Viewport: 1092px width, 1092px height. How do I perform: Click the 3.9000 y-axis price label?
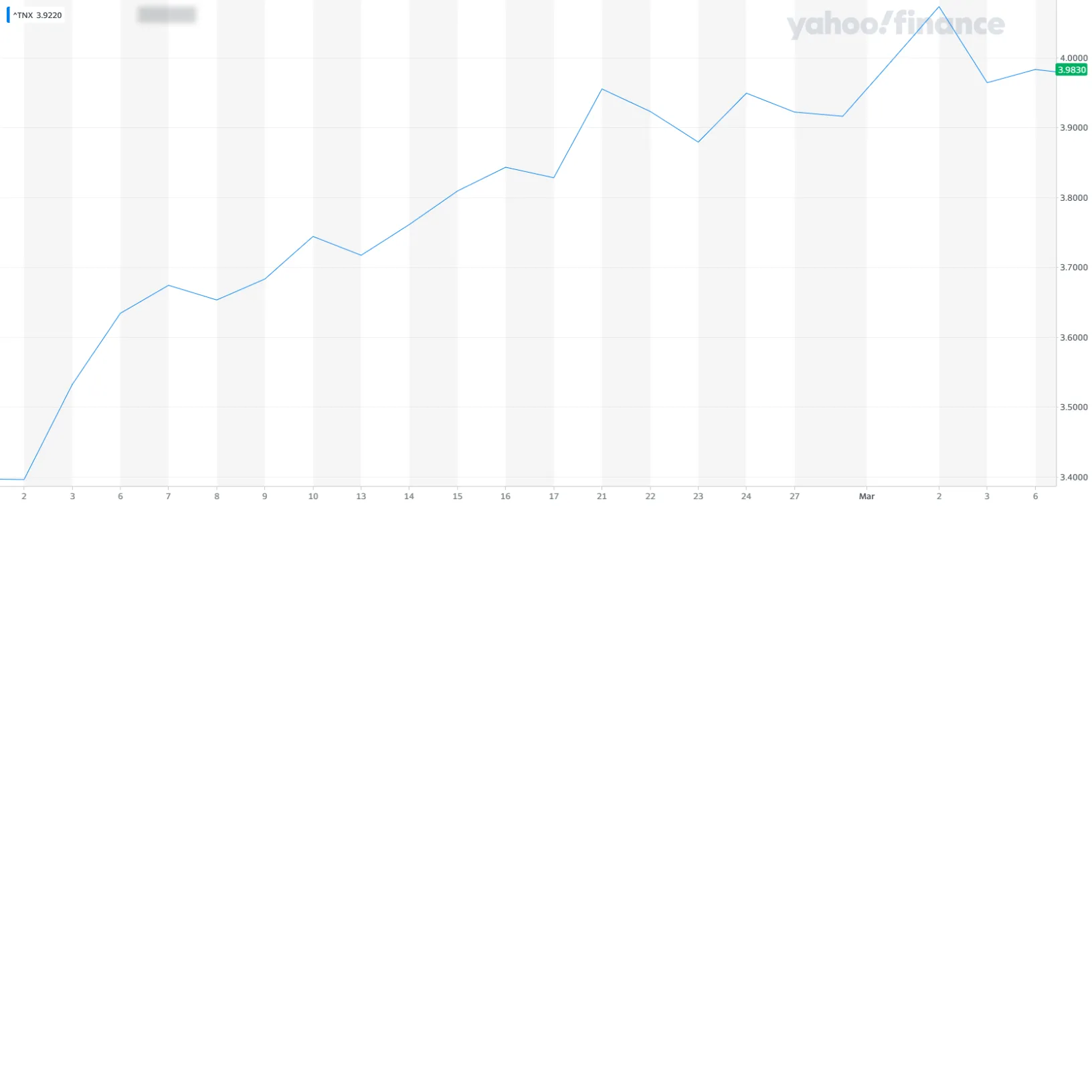click(x=1073, y=128)
